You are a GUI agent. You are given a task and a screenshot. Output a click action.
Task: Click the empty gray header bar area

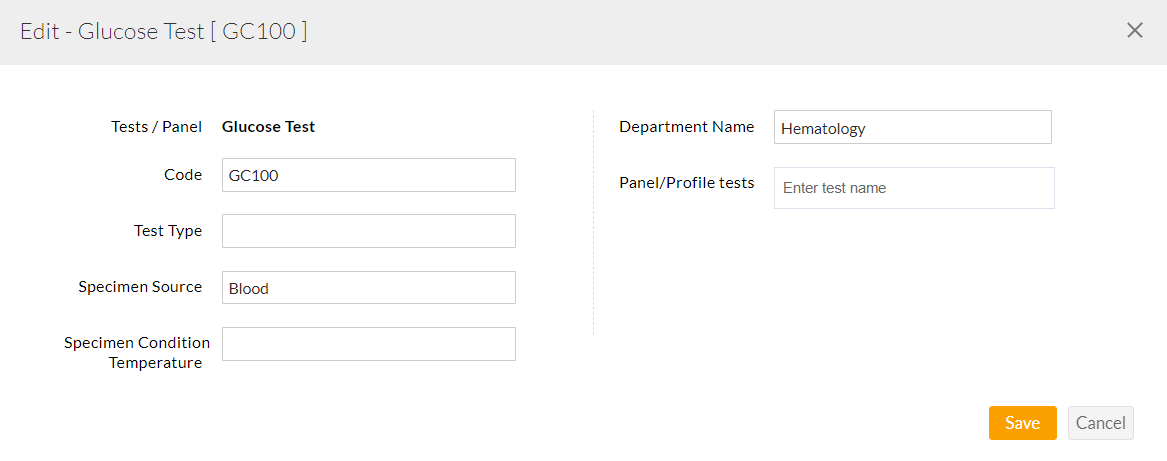tap(700, 31)
